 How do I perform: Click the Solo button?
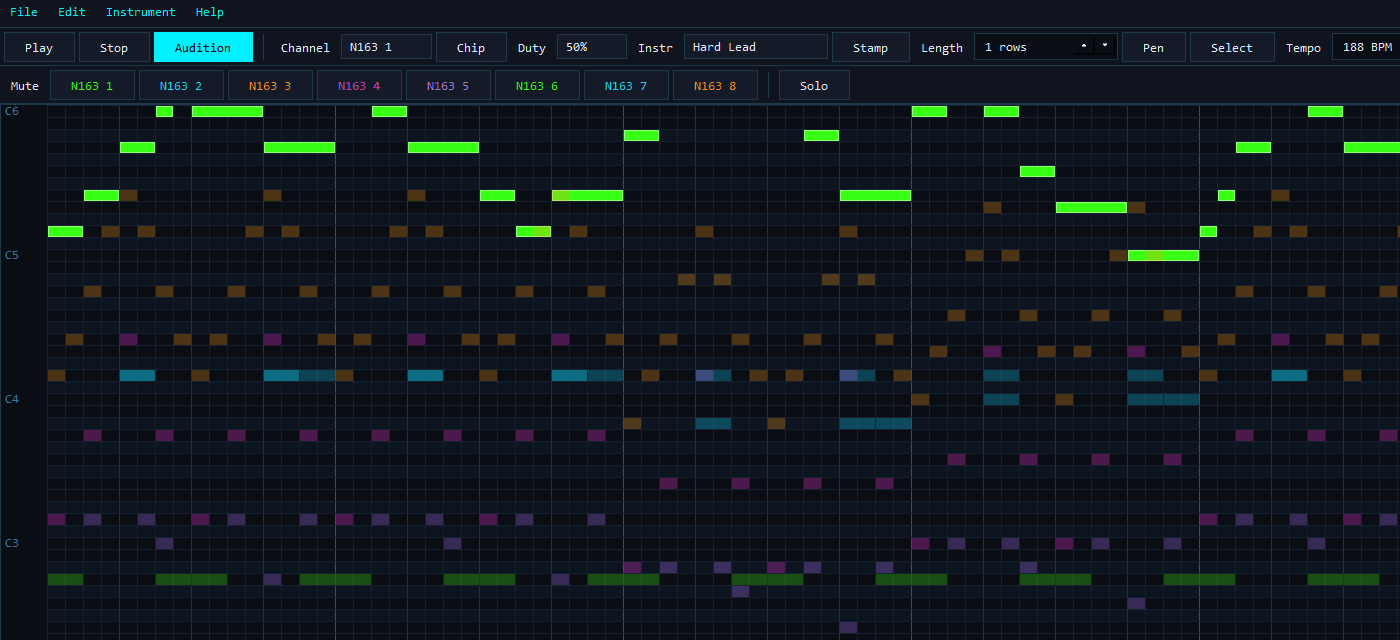[x=814, y=85]
